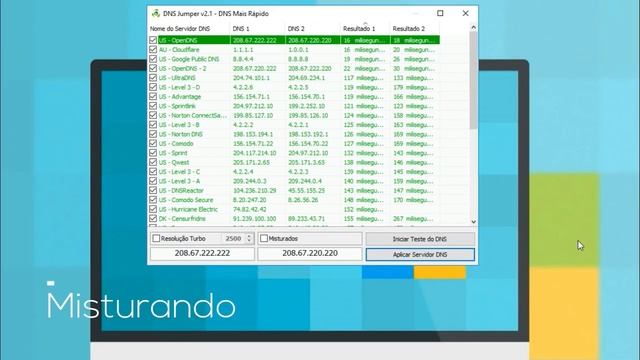Increase the turbo resolution value with up arrow
Viewport: 640px width, 360px height.
click(249, 236)
